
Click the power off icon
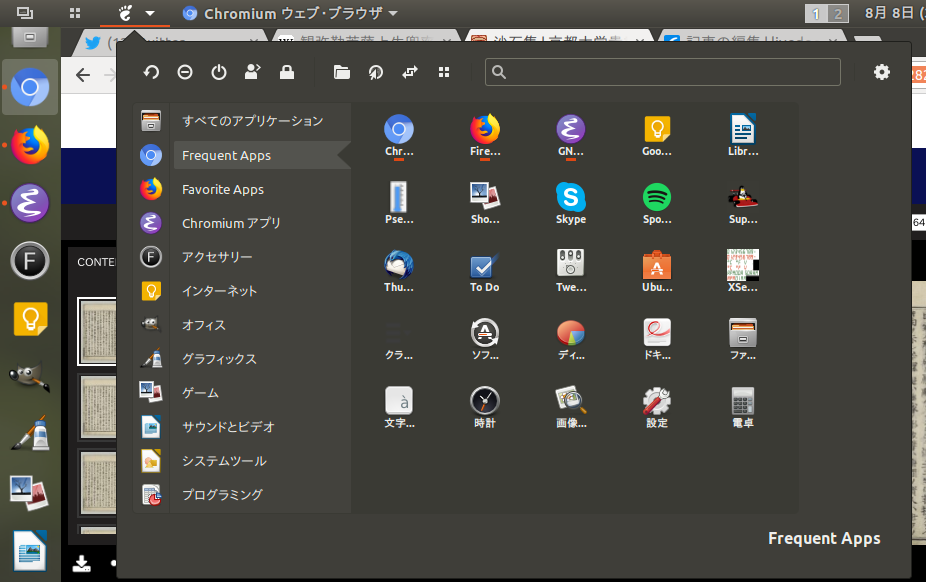(219, 73)
